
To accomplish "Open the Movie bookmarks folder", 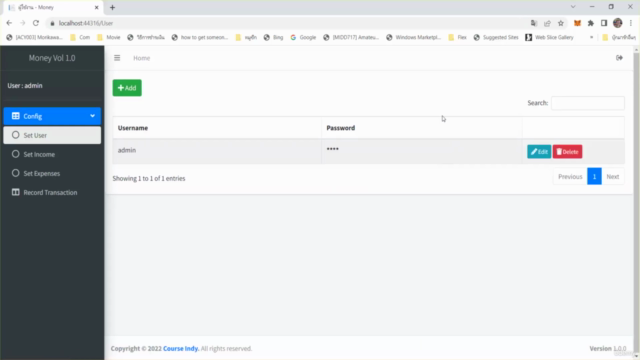I will tap(109, 37).
